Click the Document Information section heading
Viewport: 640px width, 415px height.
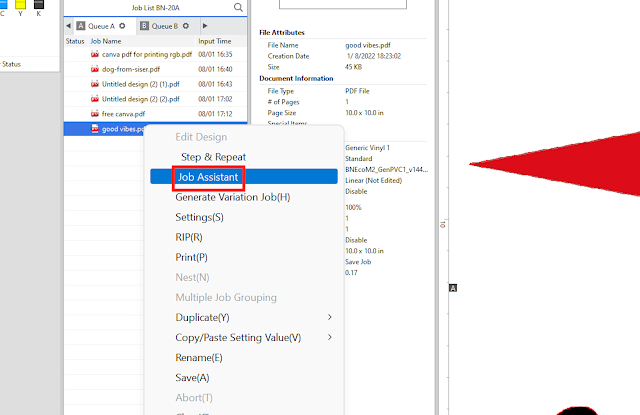(296, 78)
